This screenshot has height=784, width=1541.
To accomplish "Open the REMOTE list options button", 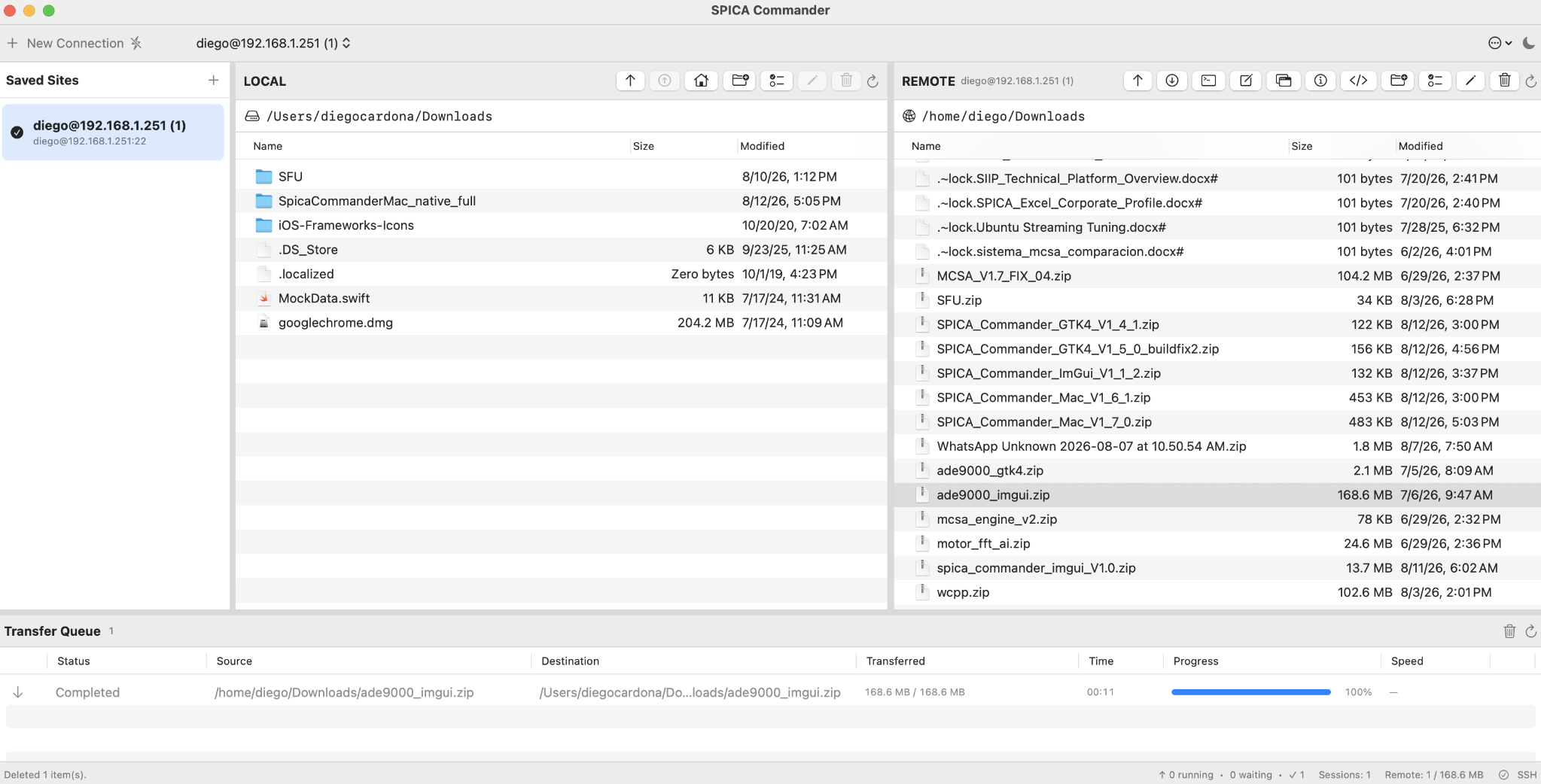I will click(x=1436, y=81).
